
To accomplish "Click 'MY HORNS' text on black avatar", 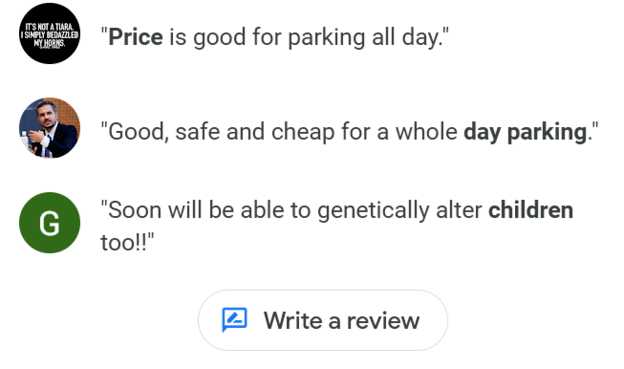I will click(49, 43).
